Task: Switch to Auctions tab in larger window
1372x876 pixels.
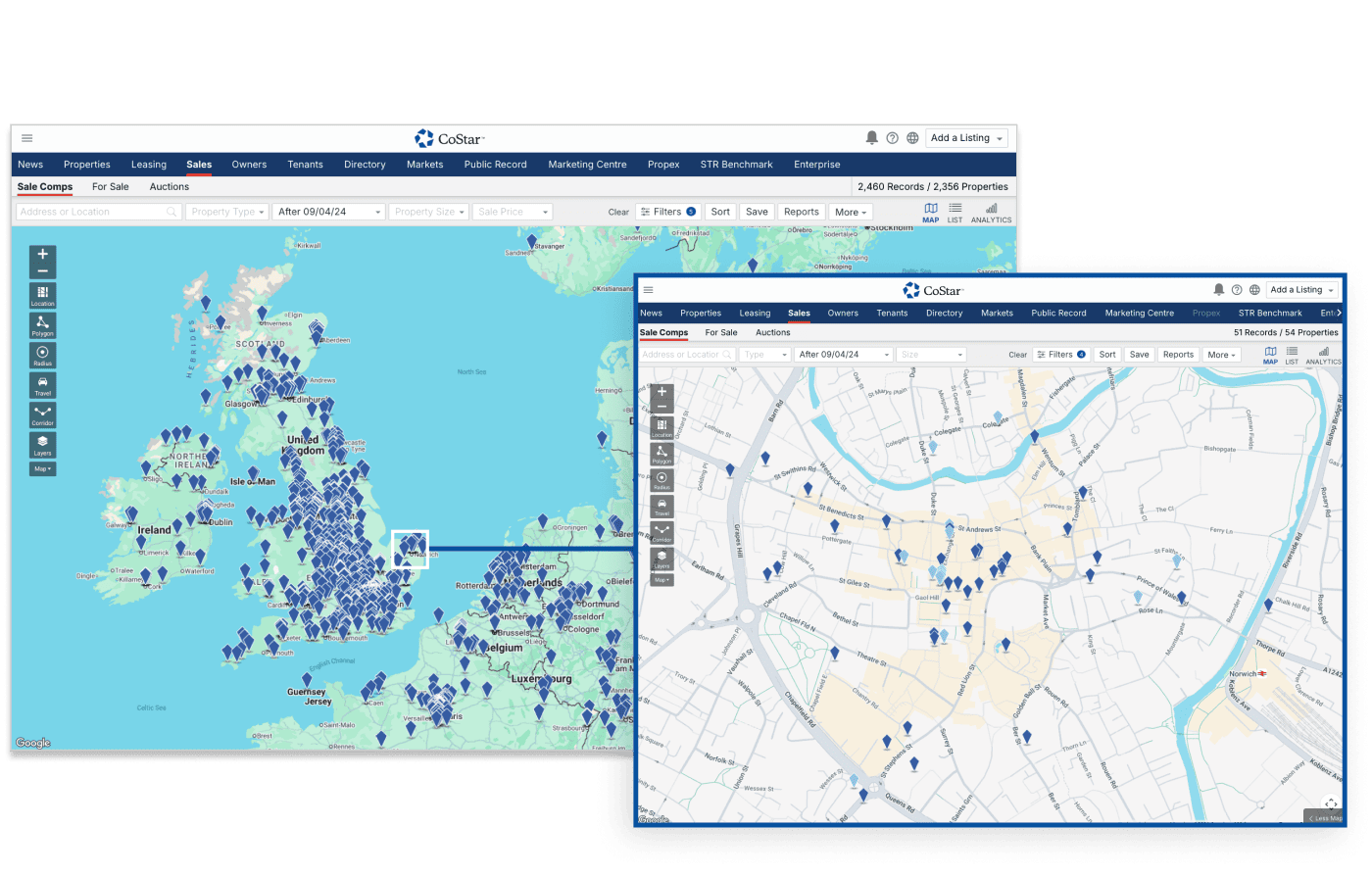Action: 169,187
